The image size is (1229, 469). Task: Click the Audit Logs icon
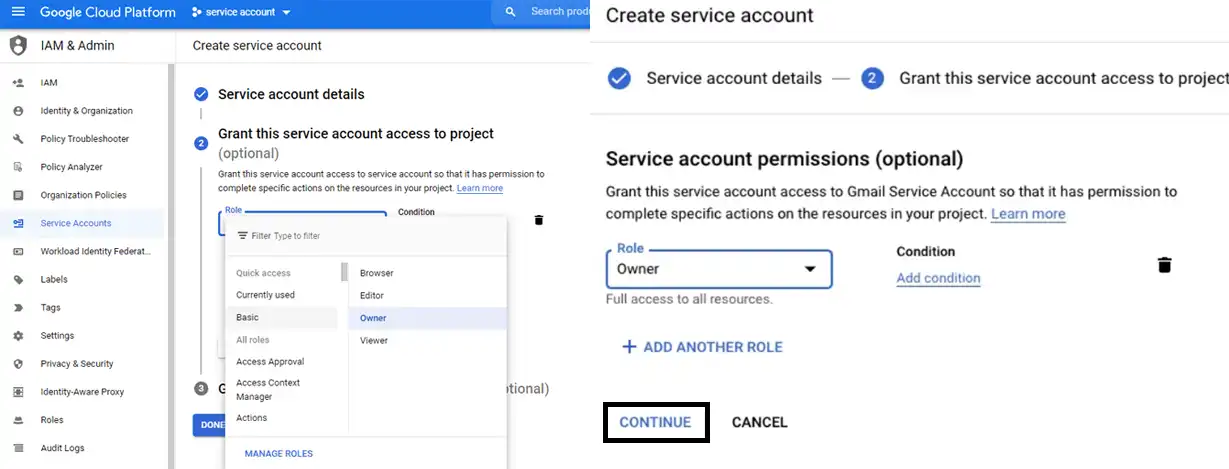18,448
